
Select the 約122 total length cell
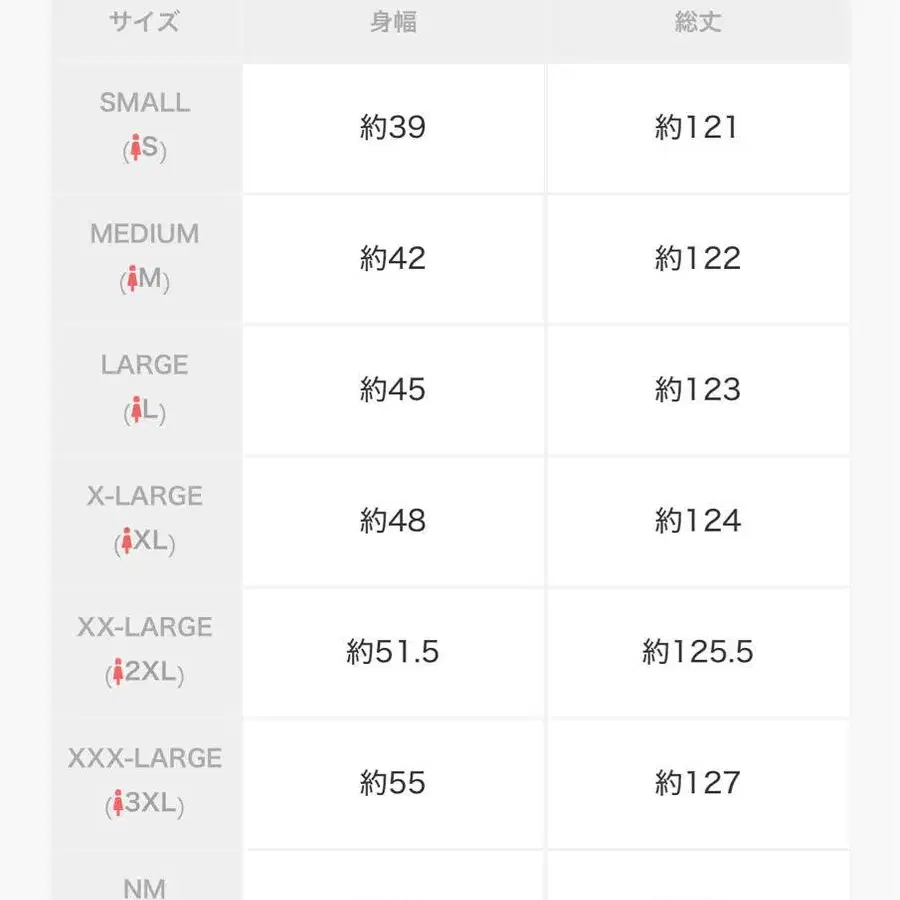pos(699,259)
